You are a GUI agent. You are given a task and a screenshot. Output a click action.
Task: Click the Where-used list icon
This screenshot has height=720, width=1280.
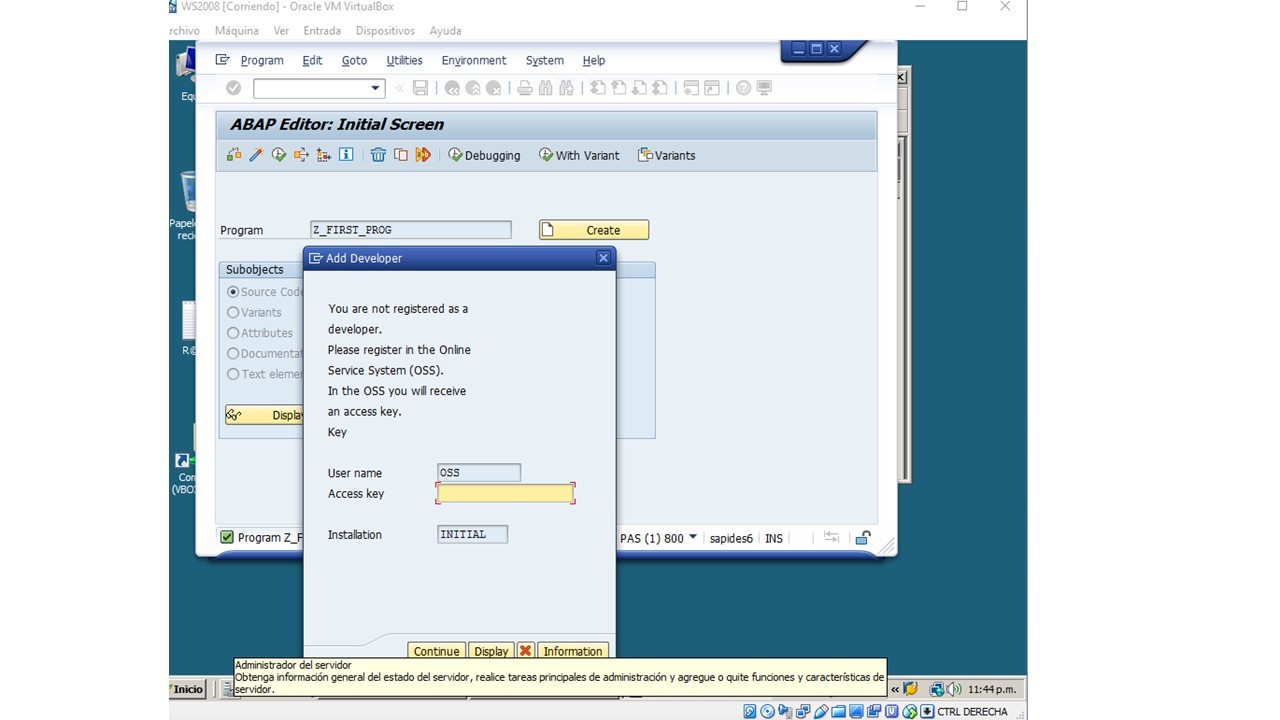(301, 155)
